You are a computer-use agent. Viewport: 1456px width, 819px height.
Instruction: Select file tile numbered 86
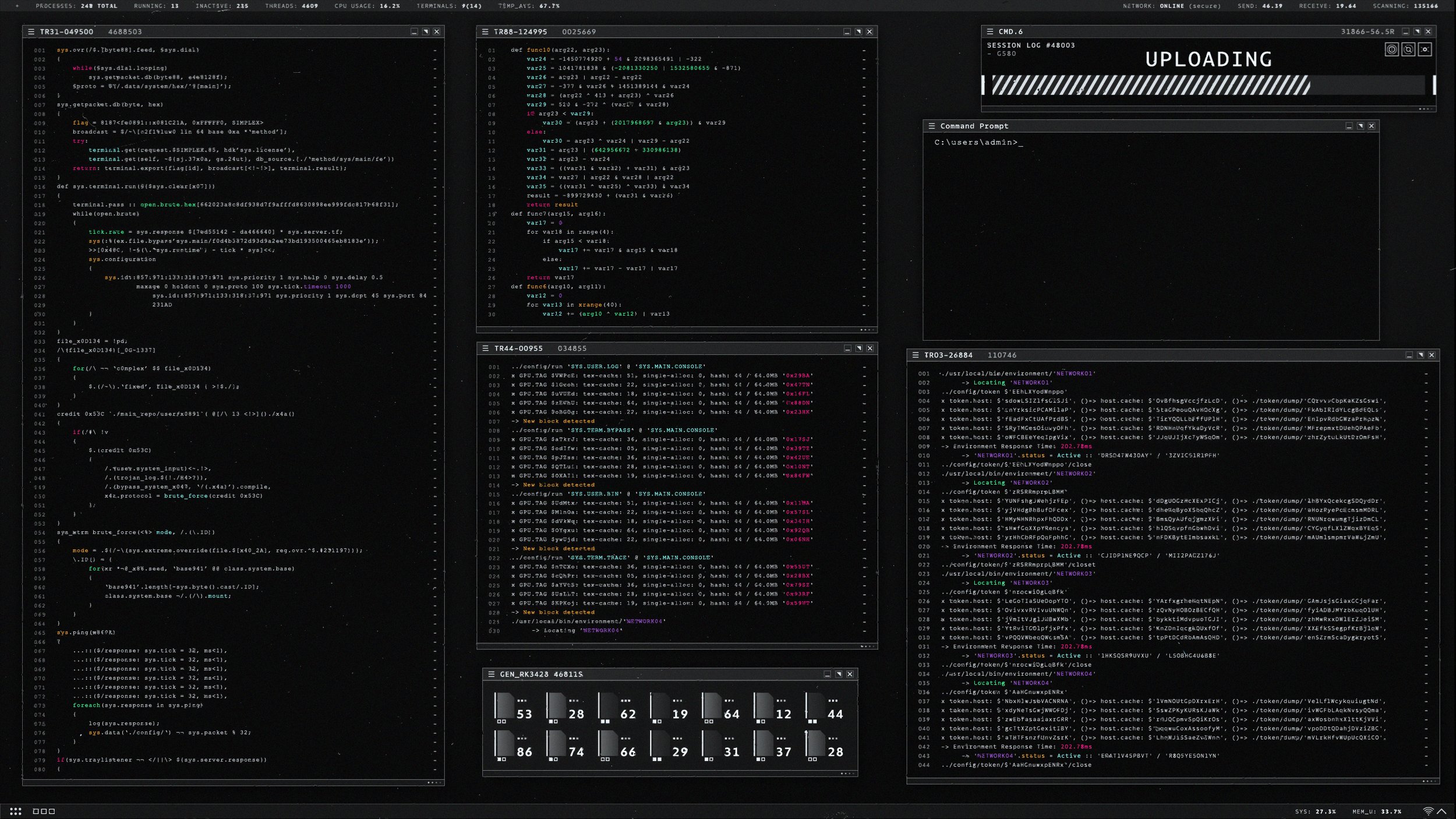point(513,745)
